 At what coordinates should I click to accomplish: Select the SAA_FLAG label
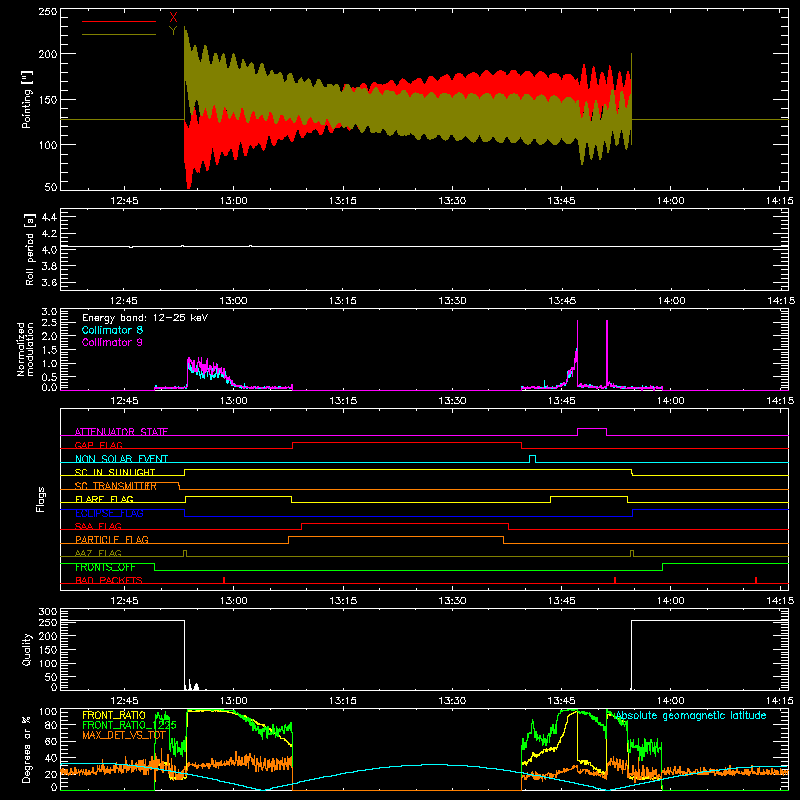(98, 526)
